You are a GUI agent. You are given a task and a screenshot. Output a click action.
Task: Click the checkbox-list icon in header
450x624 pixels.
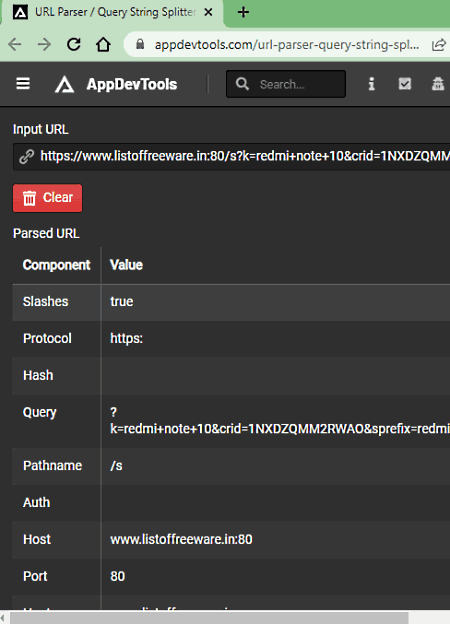[x=405, y=84]
